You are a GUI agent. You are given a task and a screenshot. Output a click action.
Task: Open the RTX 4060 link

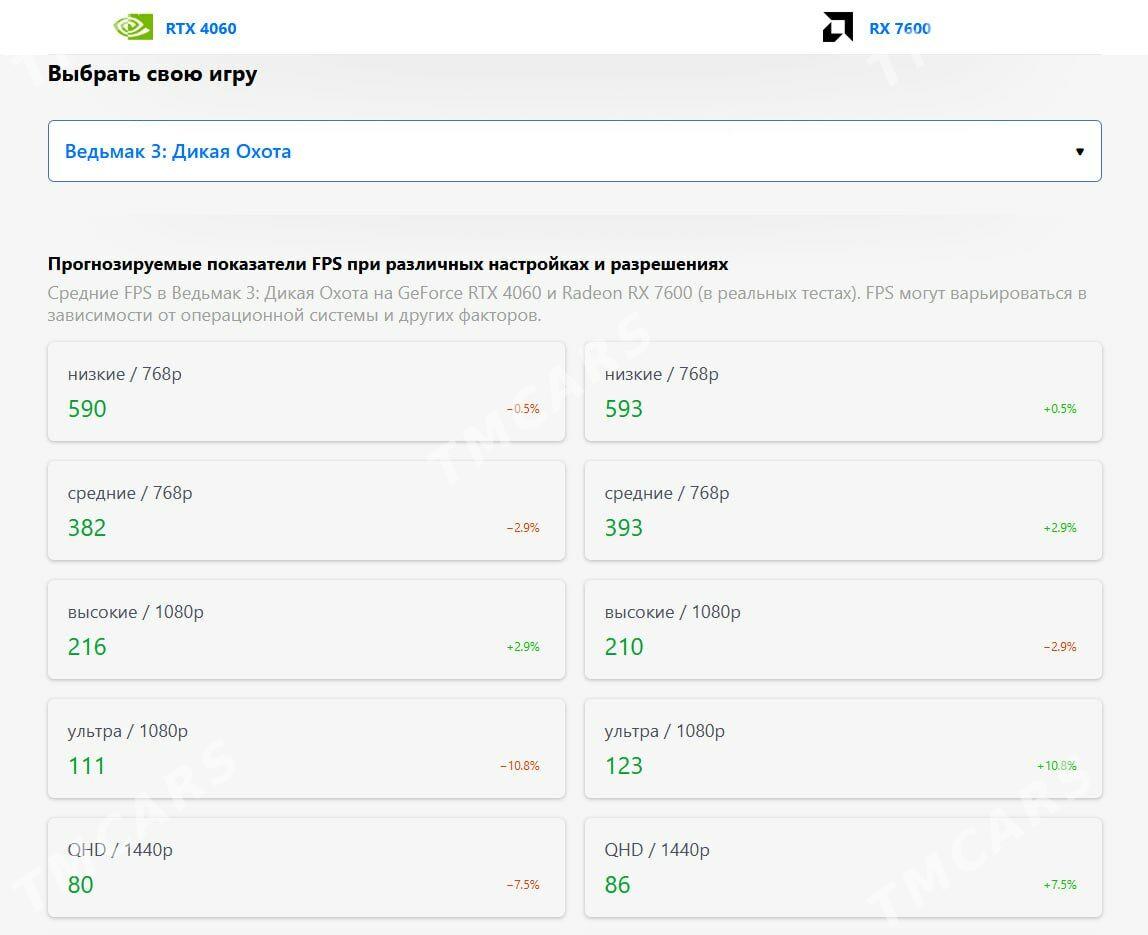(201, 29)
